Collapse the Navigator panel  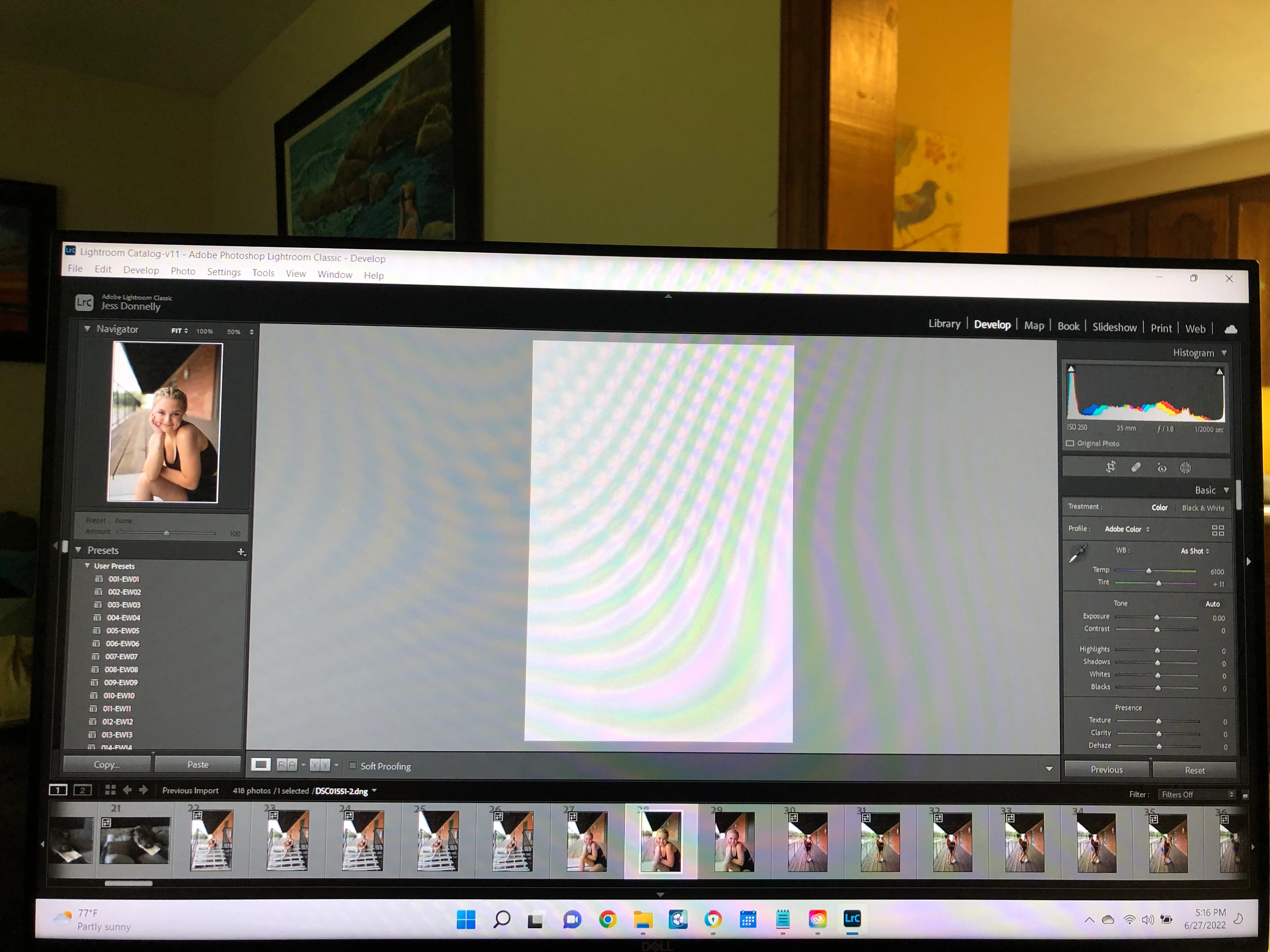point(87,329)
